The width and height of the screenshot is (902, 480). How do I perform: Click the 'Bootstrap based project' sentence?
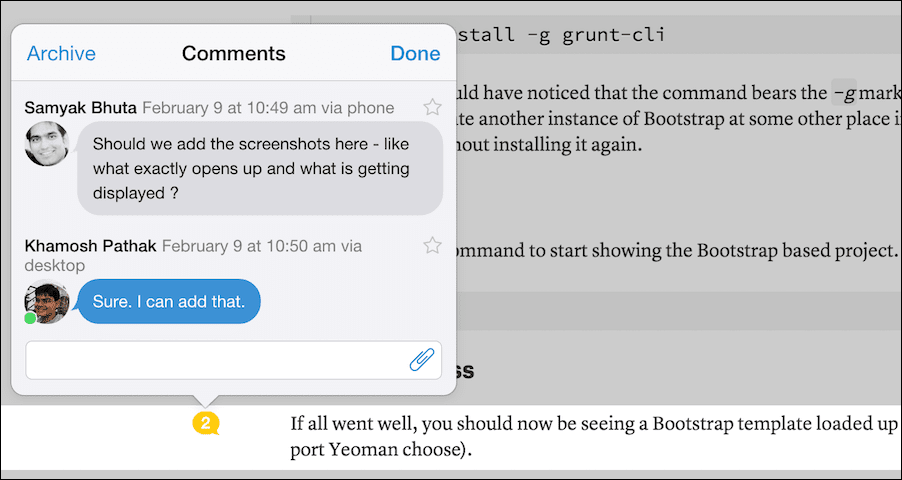673,252
